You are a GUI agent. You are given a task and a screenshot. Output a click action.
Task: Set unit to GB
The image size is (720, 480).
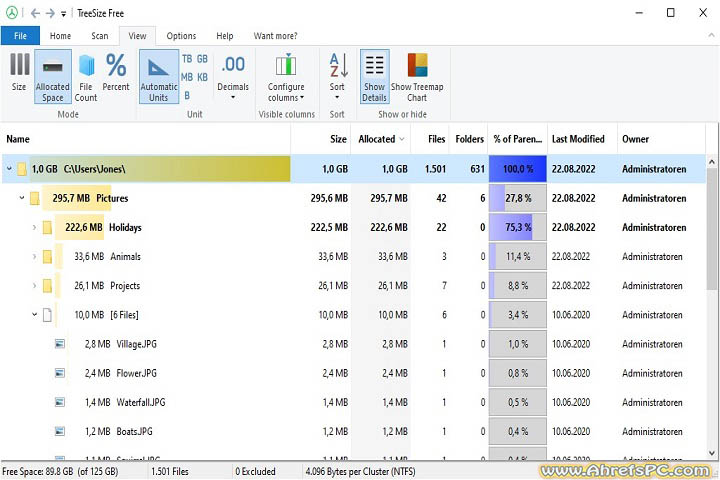(x=202, y=59)
